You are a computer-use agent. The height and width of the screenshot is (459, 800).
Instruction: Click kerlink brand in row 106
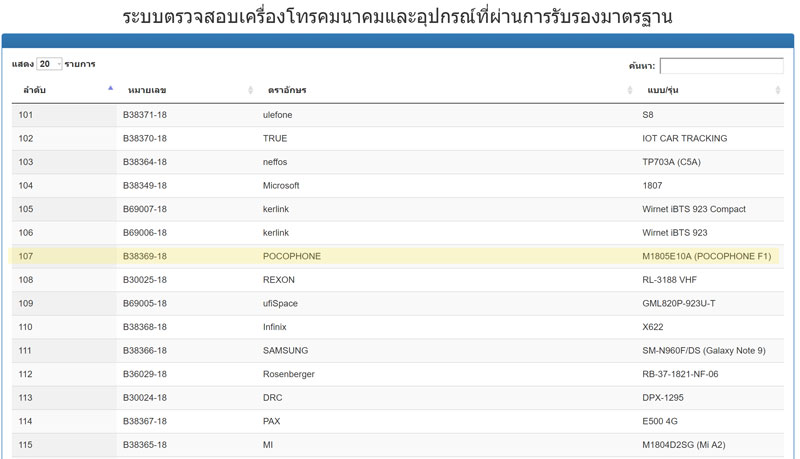[276, 232]
